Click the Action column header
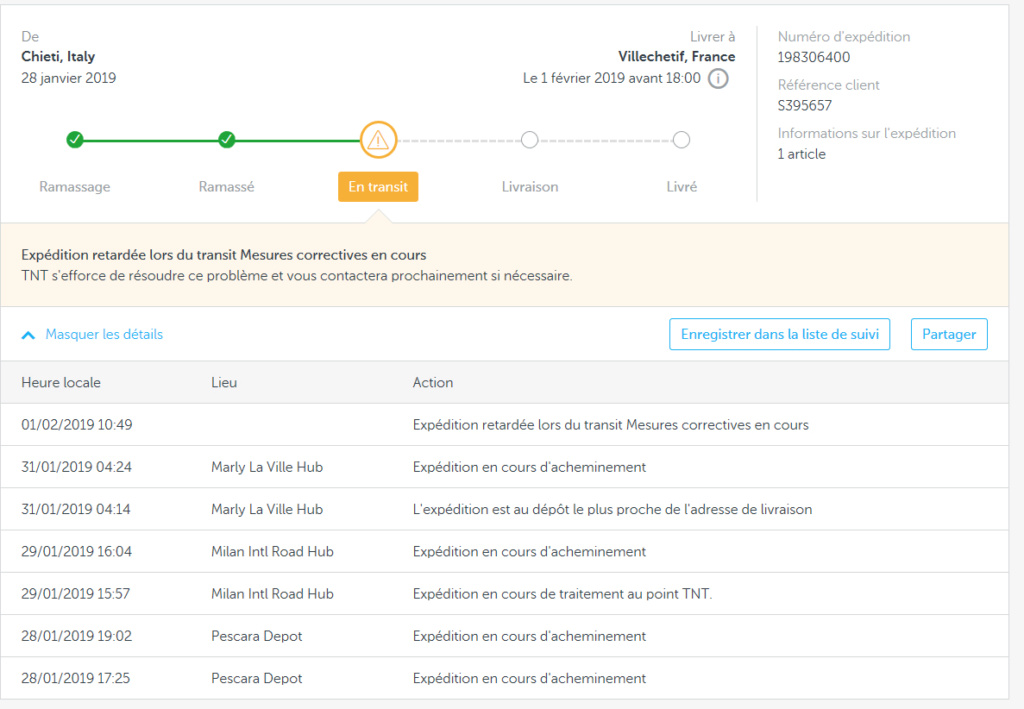The width and height of the screenshot is (1024, 709). coord(432,383)
